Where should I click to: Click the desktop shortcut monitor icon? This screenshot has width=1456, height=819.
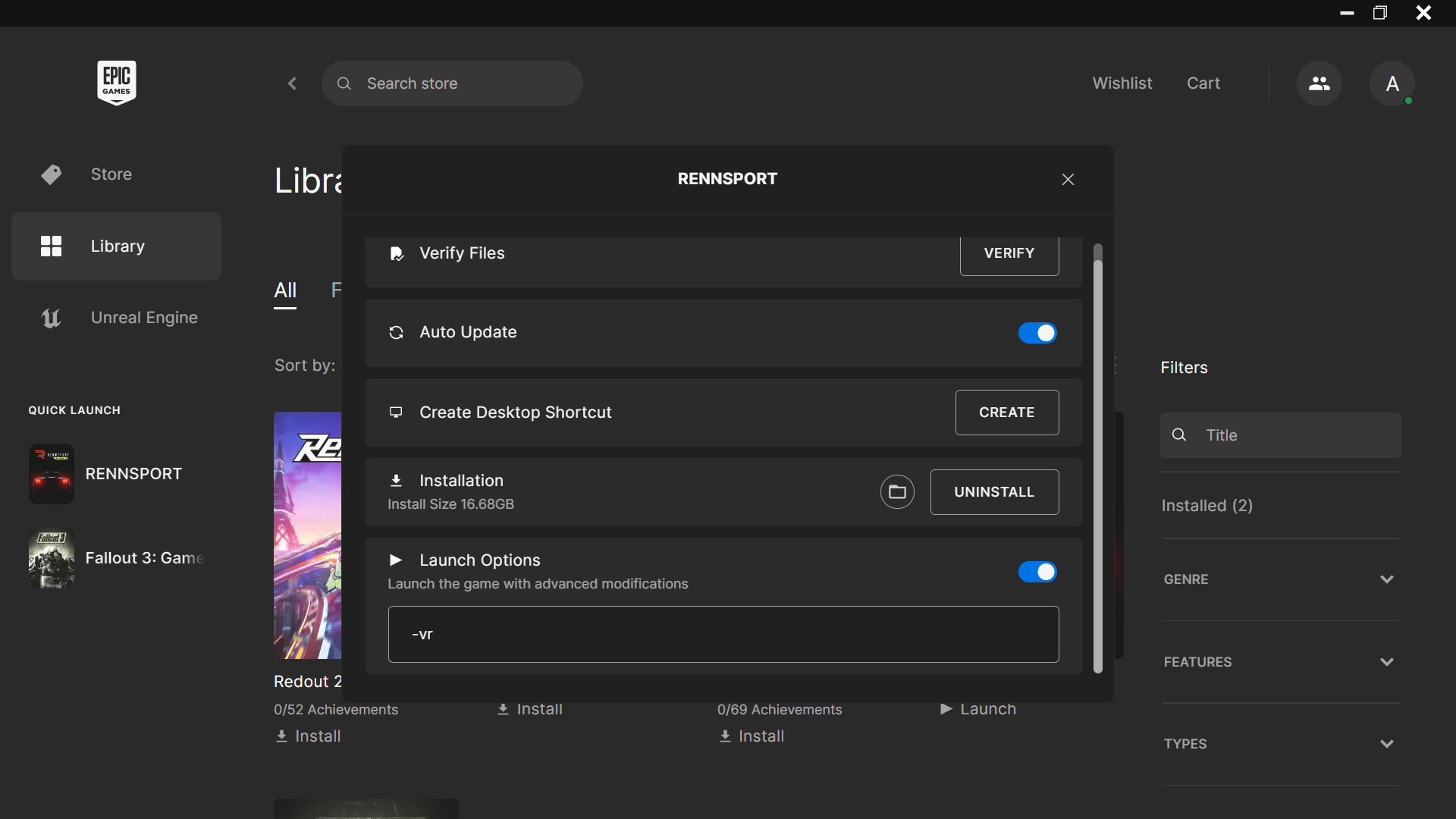pos(396,413)
